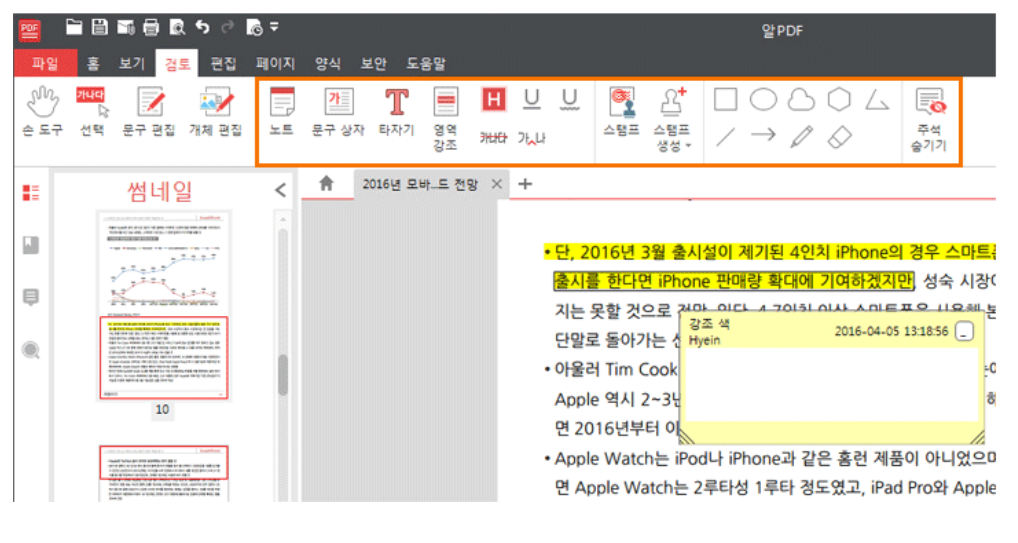Insert a 문구 상자 text box
Image resolution: width=1018 pixels, height=543 pixels.
[x=338, y=112]
